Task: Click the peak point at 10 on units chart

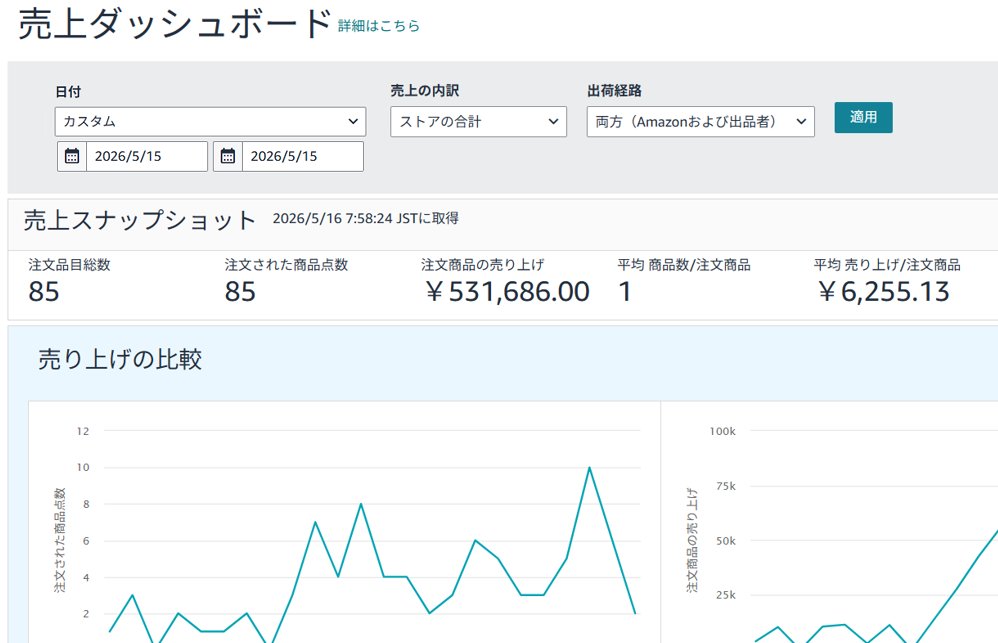Action: (x=589, y=468)
